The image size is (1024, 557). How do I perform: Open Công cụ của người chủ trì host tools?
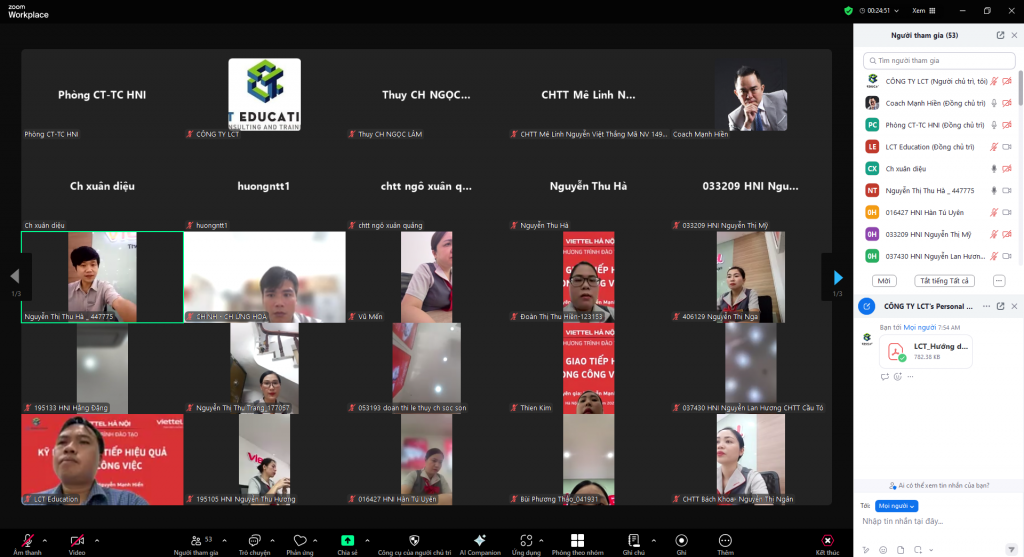pos(414,543)
